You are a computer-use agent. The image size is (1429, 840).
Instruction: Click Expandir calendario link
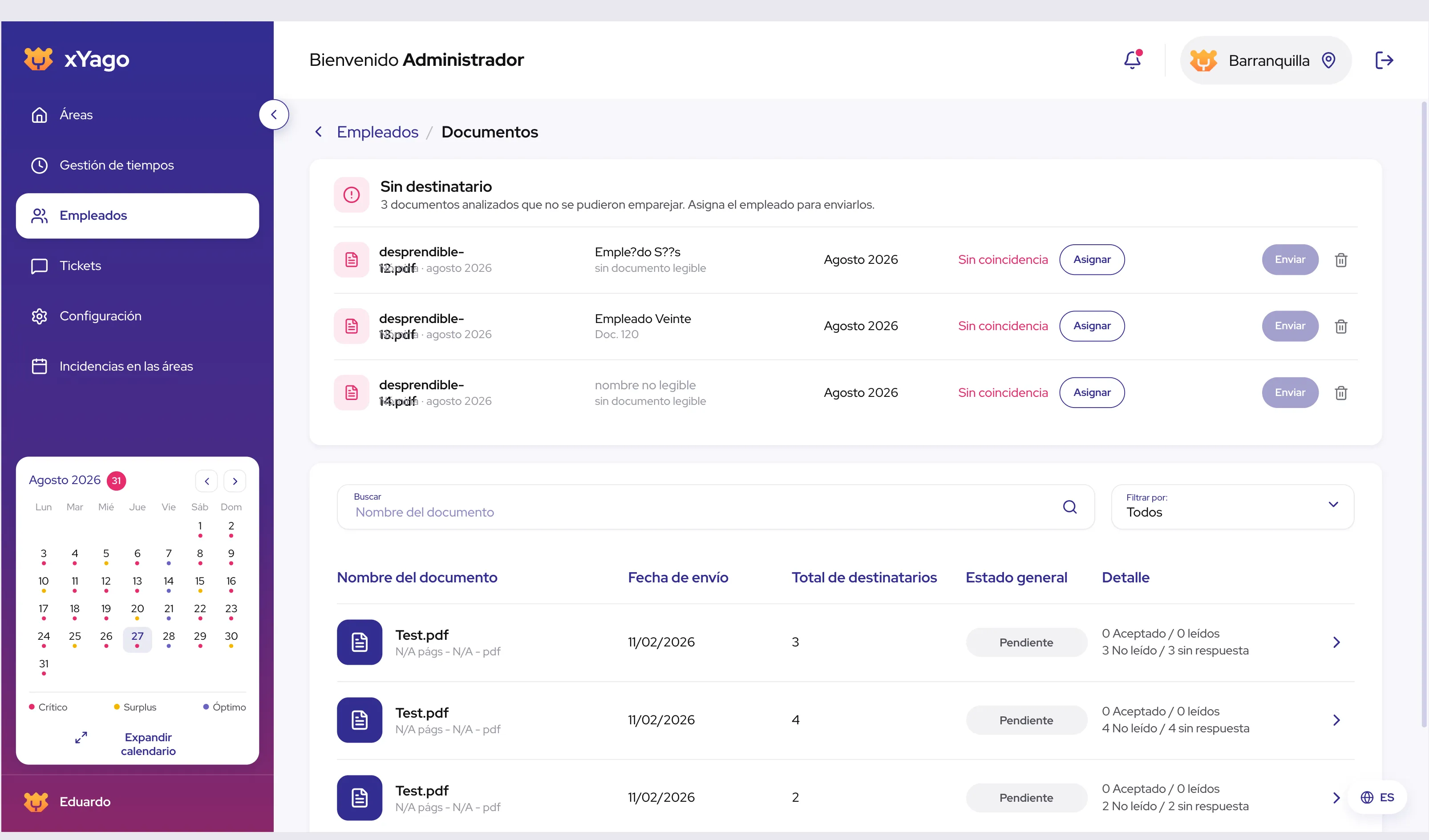(148, 744)
